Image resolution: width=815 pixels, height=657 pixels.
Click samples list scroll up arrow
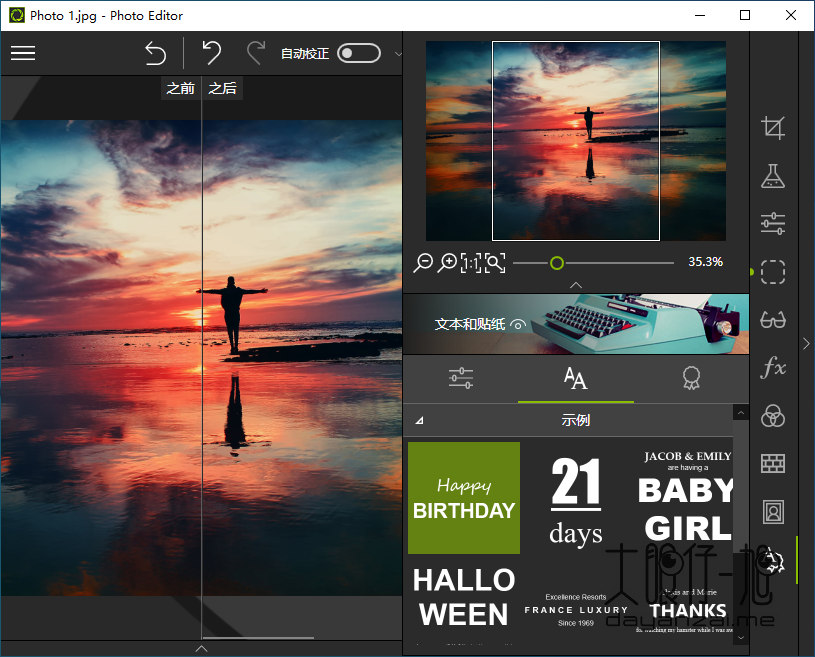[741, 413]
